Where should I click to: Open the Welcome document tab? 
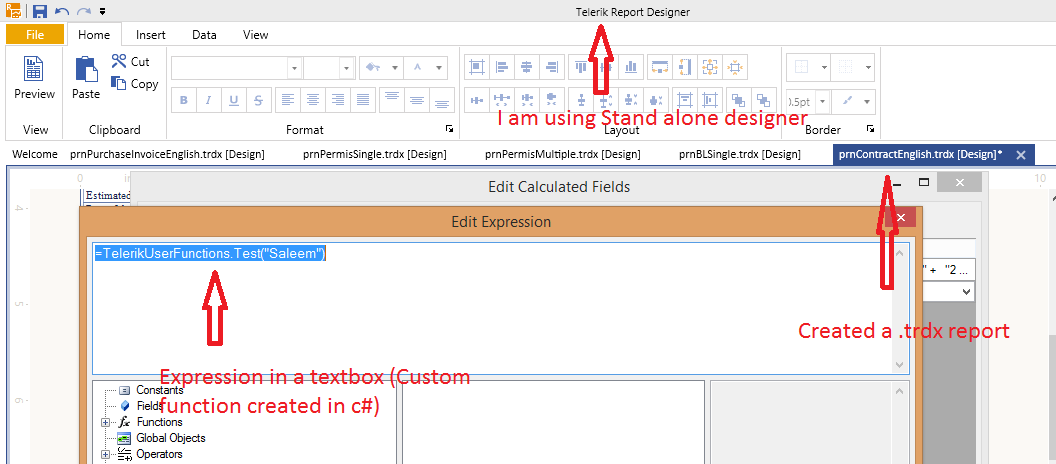tap(35, 154)
